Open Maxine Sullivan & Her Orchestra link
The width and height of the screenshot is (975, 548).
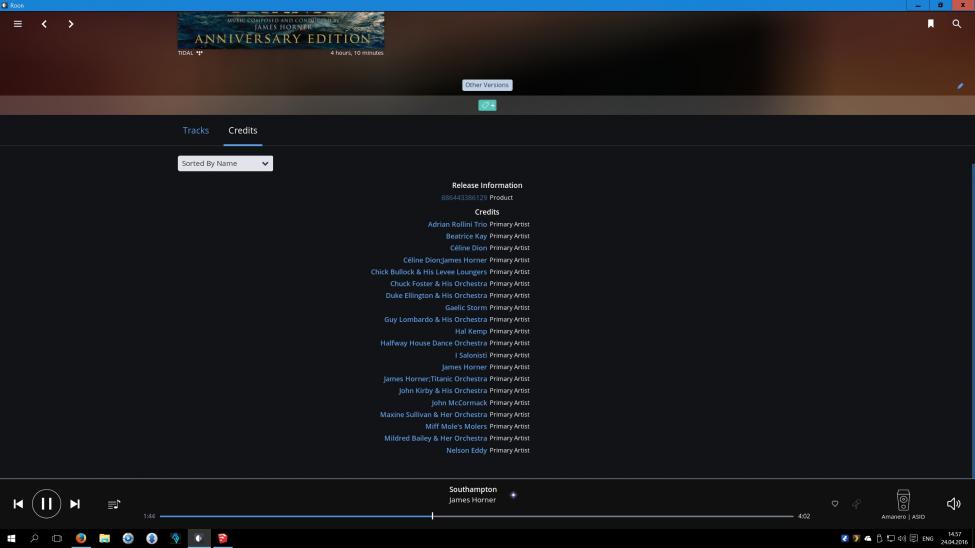[433, 415]
